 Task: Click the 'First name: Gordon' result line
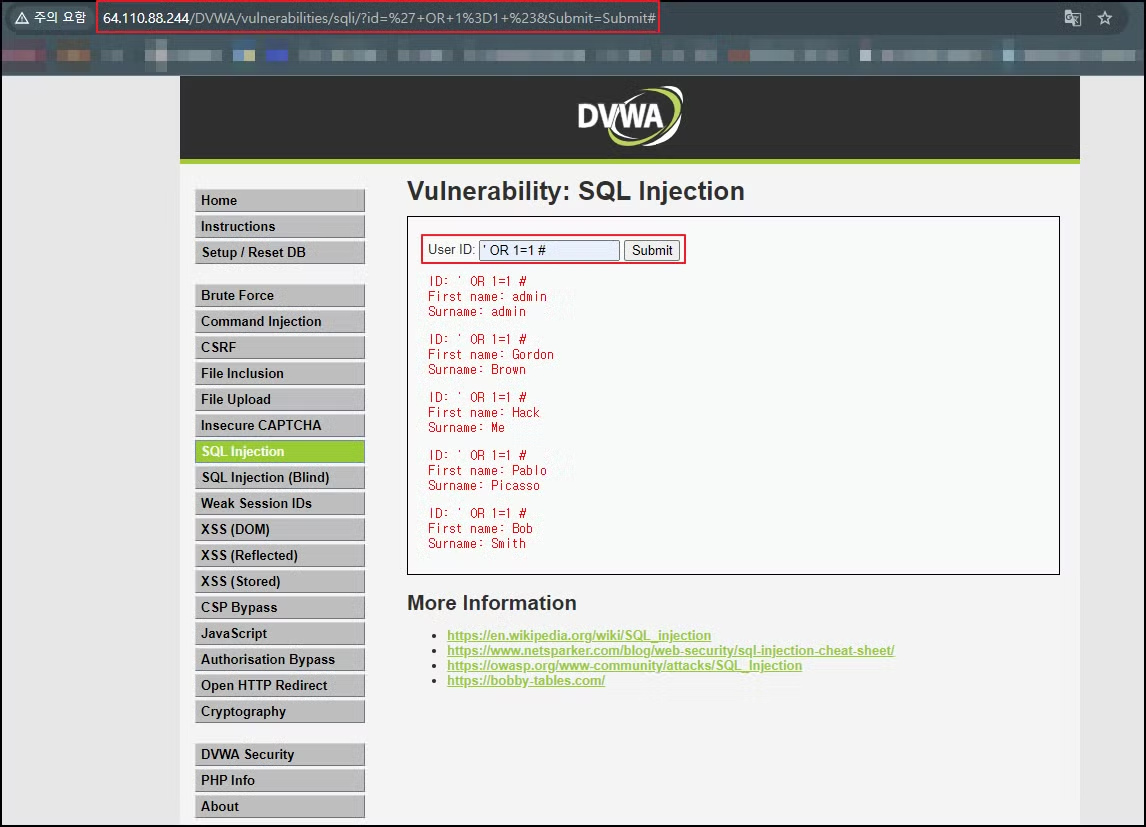coord(491,355)
